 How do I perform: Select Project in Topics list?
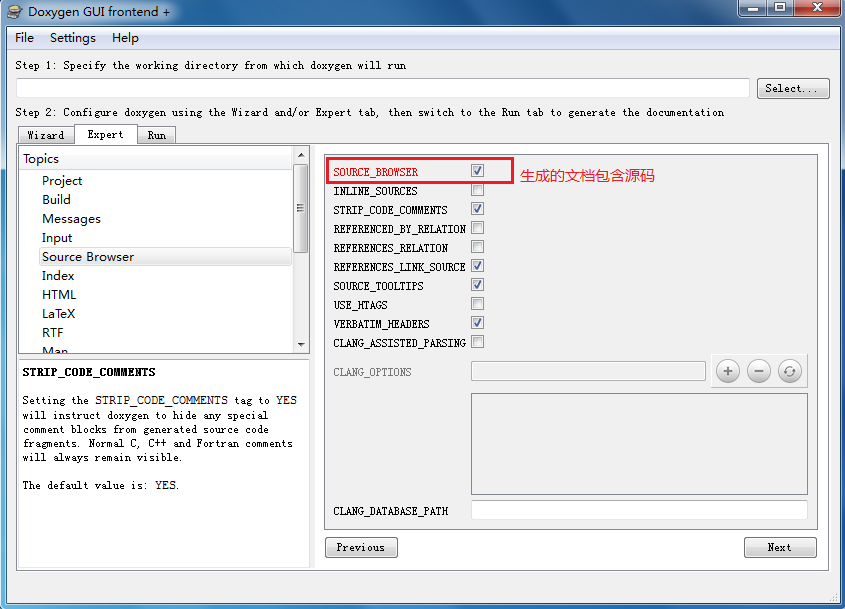(62, 181)
